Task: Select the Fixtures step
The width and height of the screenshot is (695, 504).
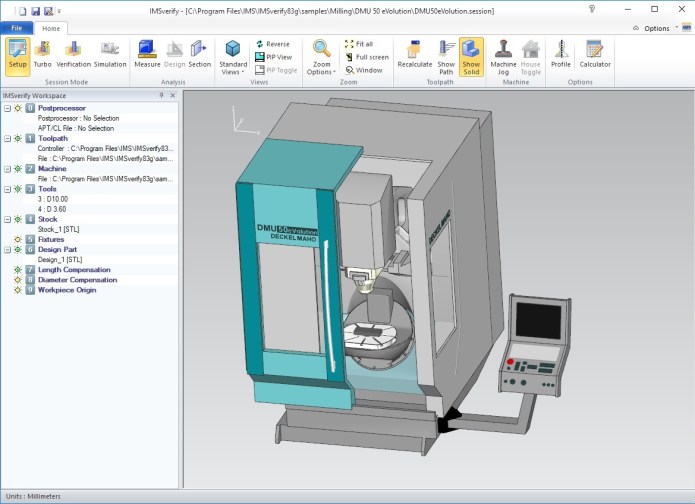Action: [x=51, y=239]
